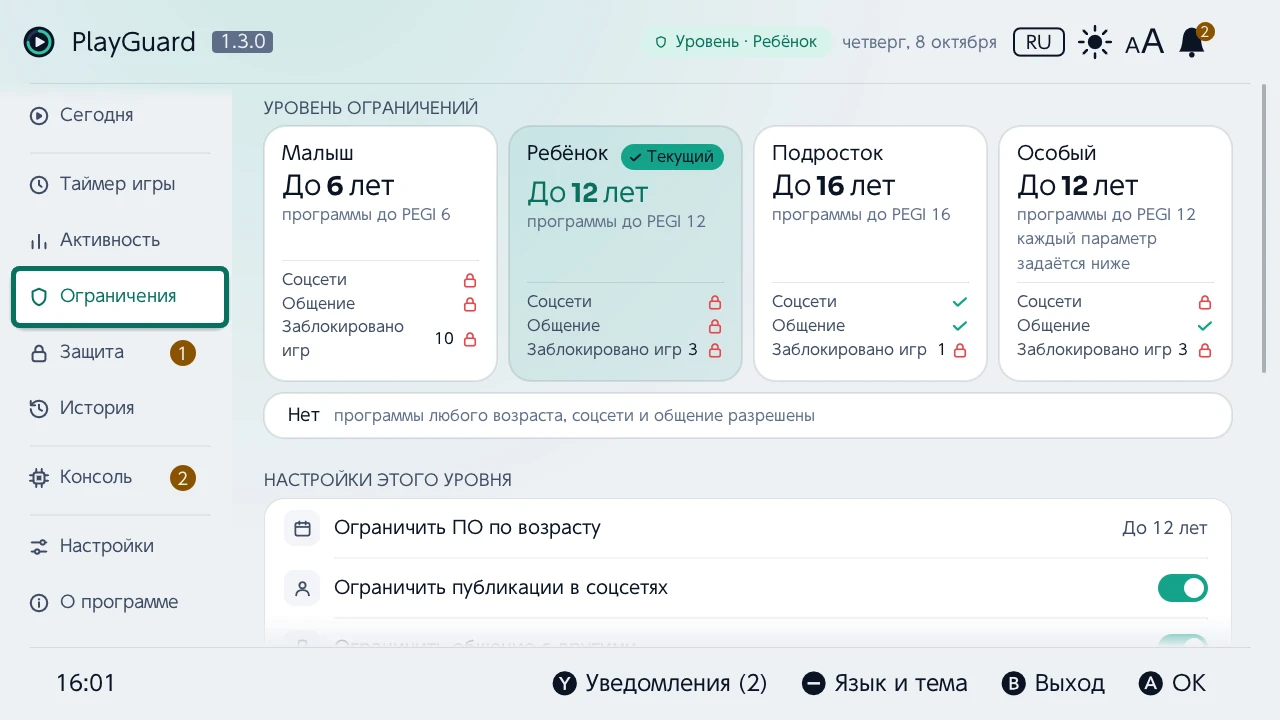Image resolution: width=1280 pixels, height=720 pixels.
Task: Click the A button icon for OK
Action: (x=1151, y=684)
